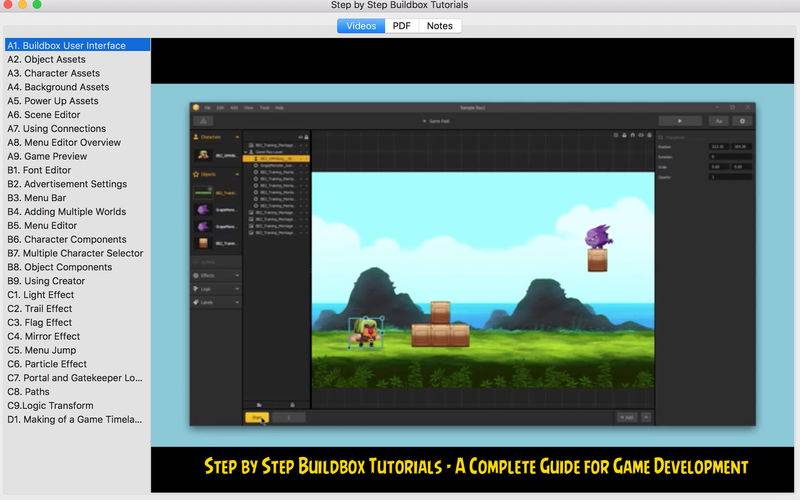Select C1. Light Effect tutorial
Screen dimensions: 800x500
(78, 294)
